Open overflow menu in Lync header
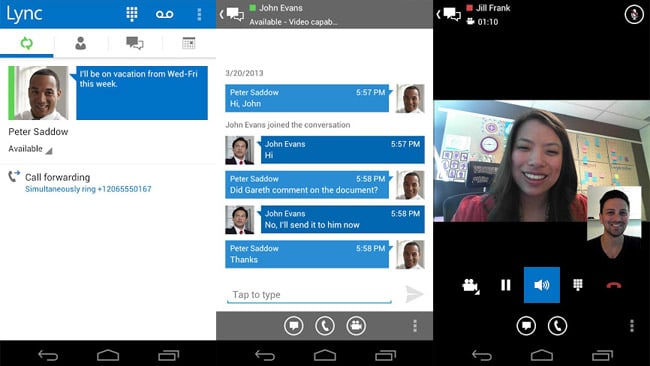This screenshot has height=366, width=650. point(199,15)
